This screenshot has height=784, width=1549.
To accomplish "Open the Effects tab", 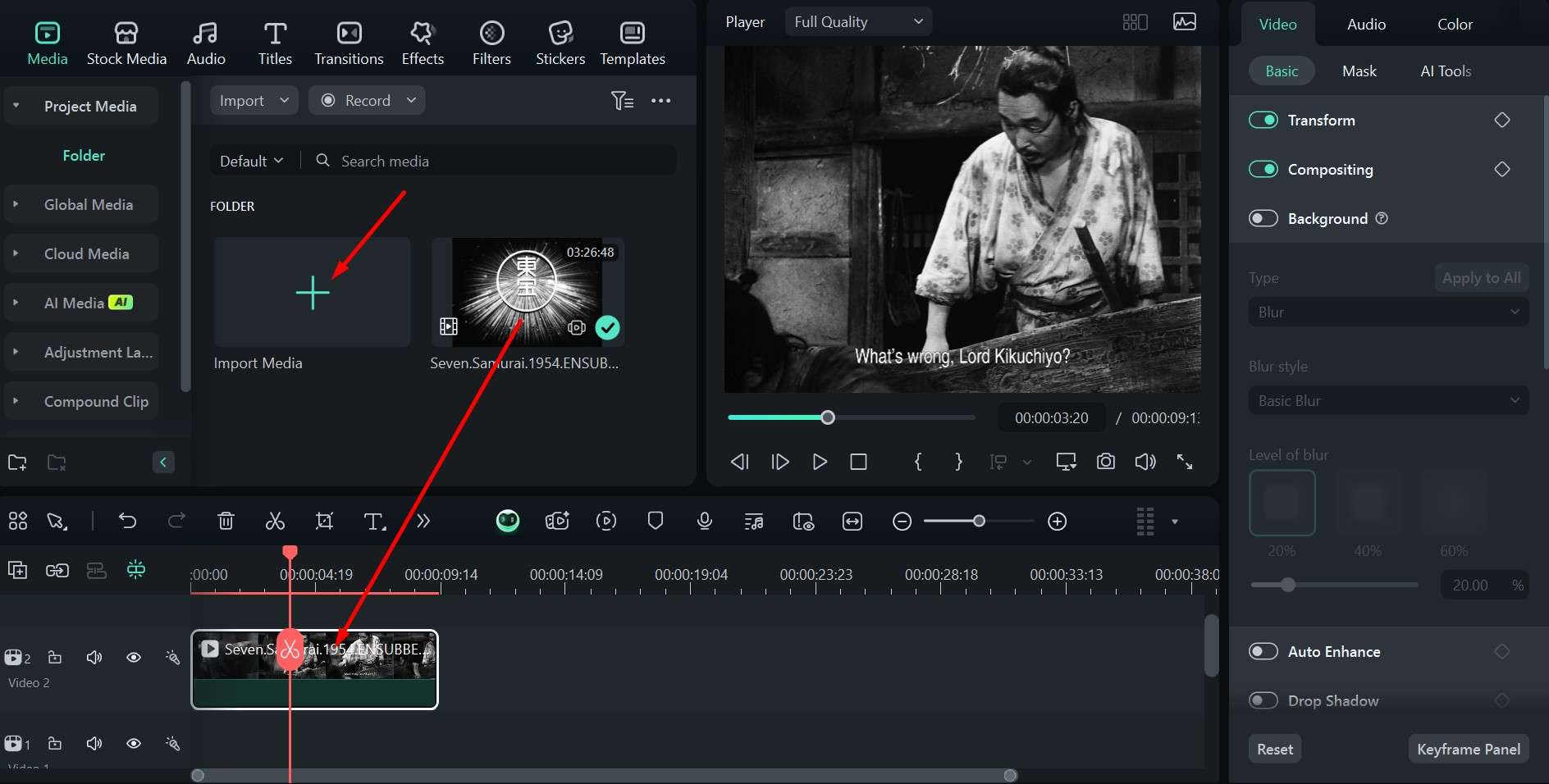I will pos(423,43).
